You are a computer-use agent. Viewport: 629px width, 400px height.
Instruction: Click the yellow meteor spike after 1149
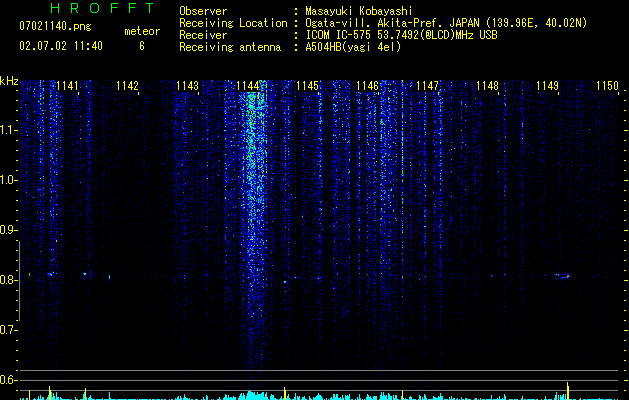pos(568,391)
